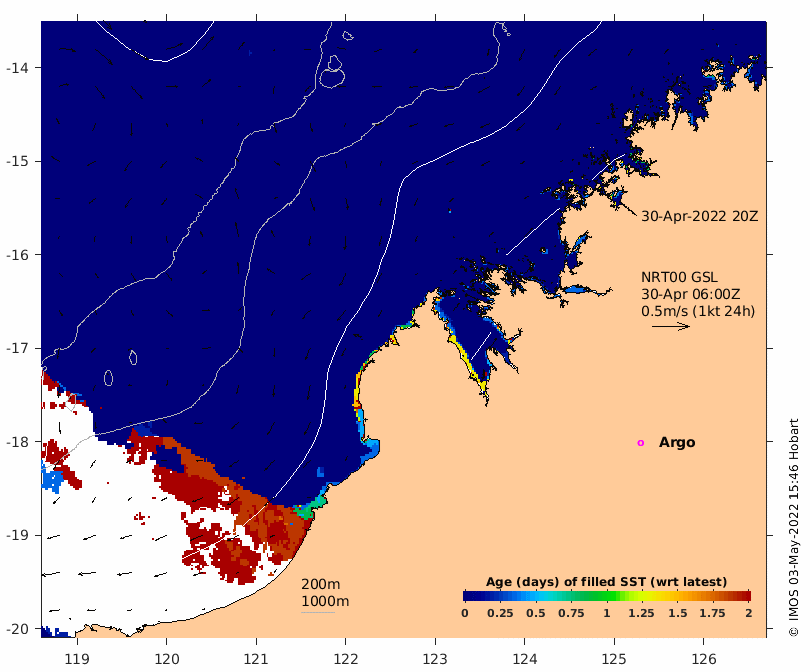This screenshot has height=672, width=810.
Task: Click the longitude axis label '124'
Action: click(525, 659)
